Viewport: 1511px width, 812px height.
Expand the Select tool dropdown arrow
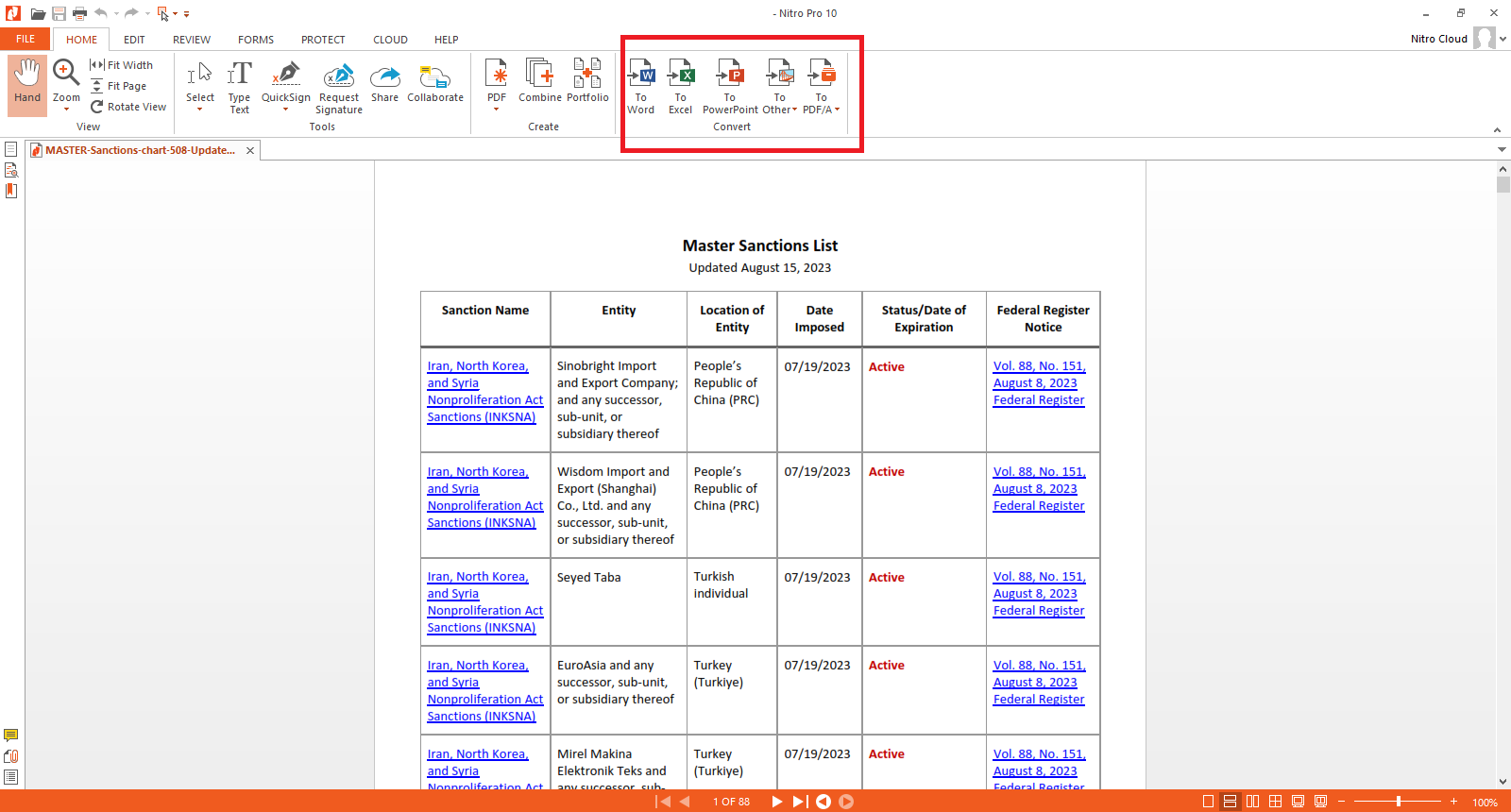coord(200,110)
